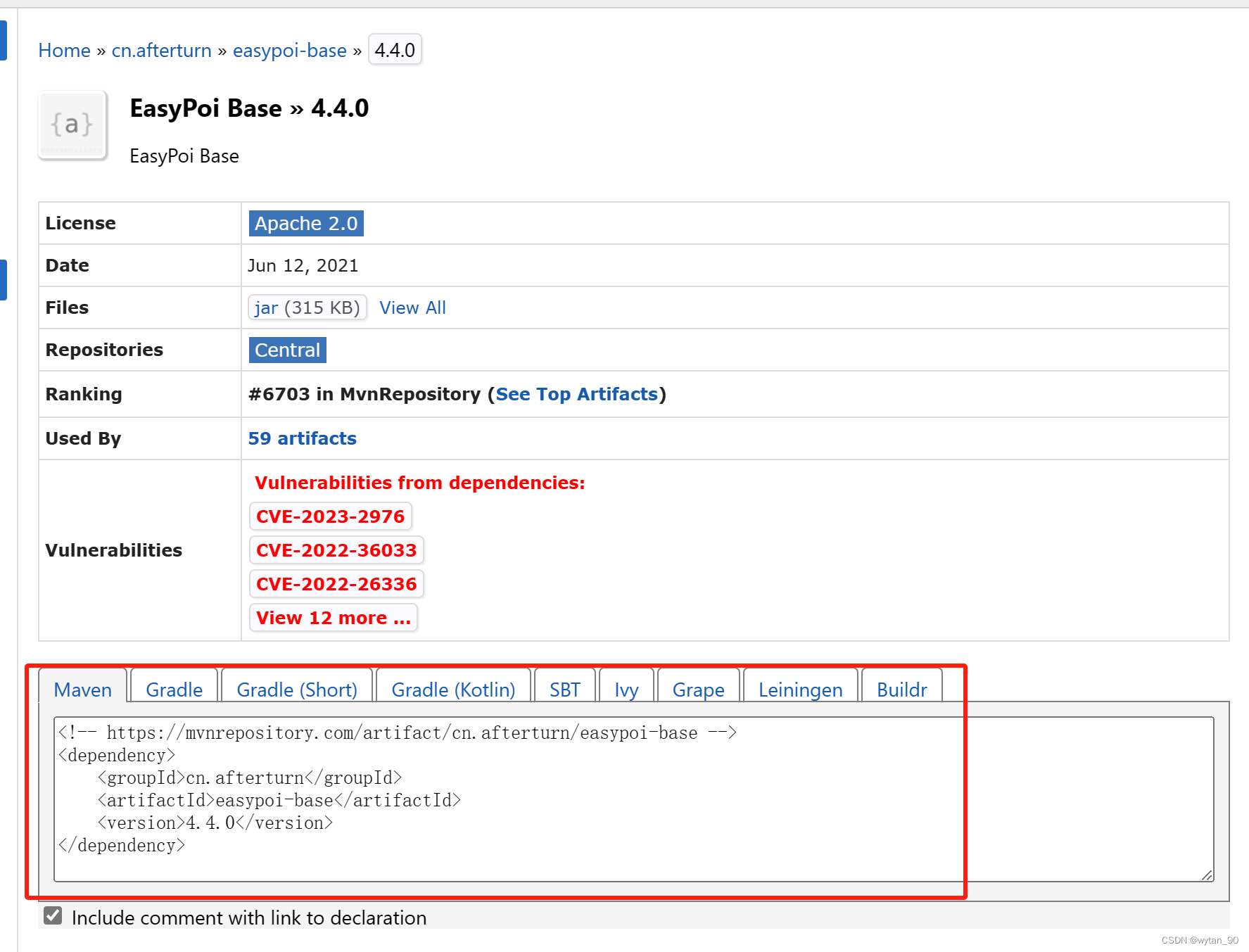Open CVE-2022-26336 vulnerability

[x=336, y=584]
